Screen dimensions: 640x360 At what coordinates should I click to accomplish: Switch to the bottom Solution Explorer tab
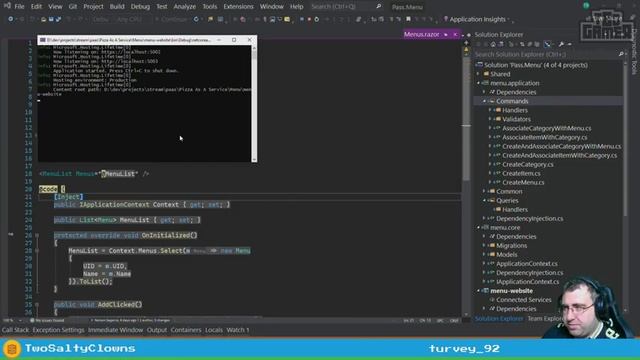coord(498,318)
